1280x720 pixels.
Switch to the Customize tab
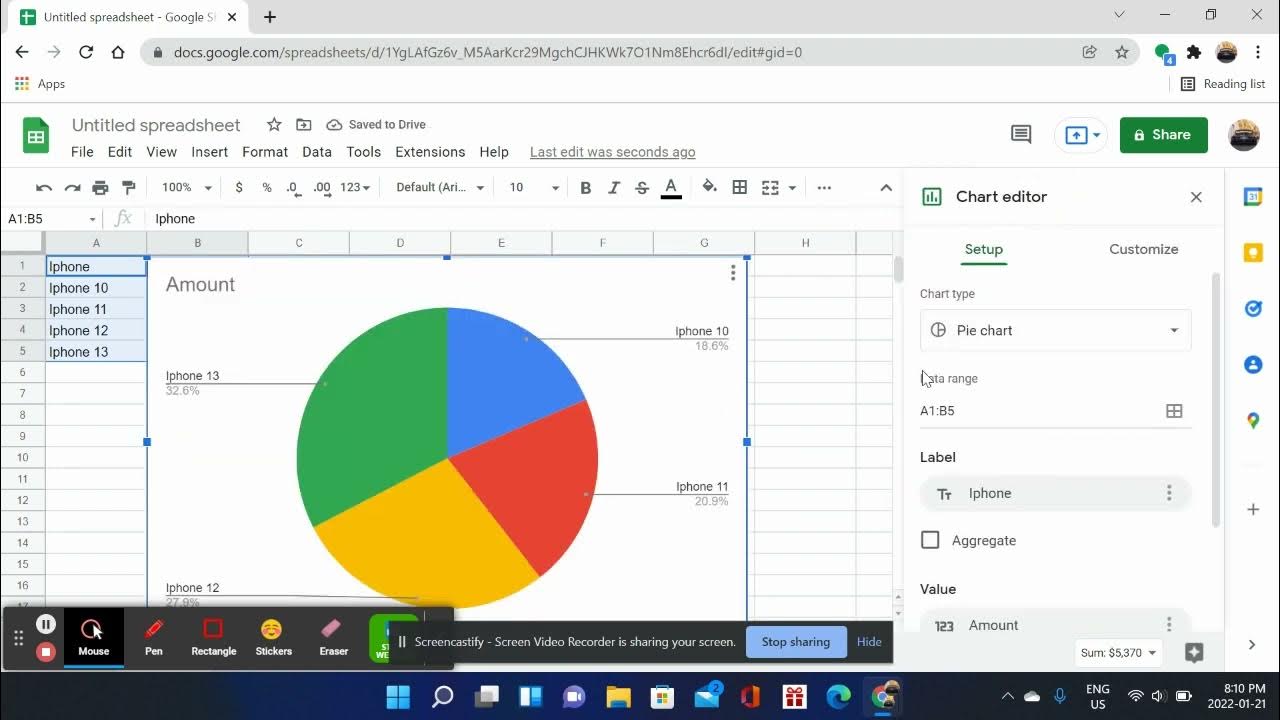tap(1144, 249)
